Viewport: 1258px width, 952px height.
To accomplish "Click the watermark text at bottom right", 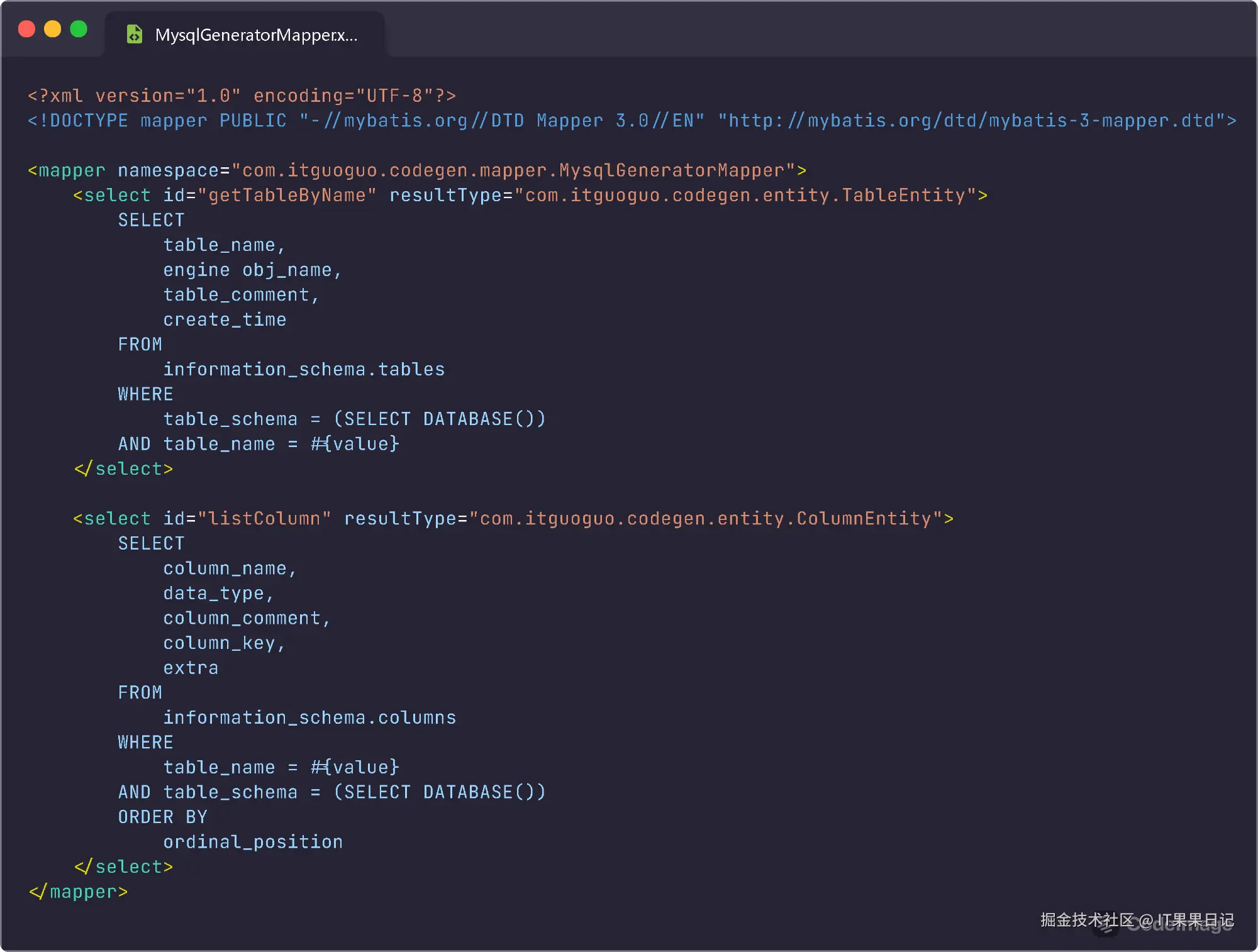I will click(x=1137, y=921).
